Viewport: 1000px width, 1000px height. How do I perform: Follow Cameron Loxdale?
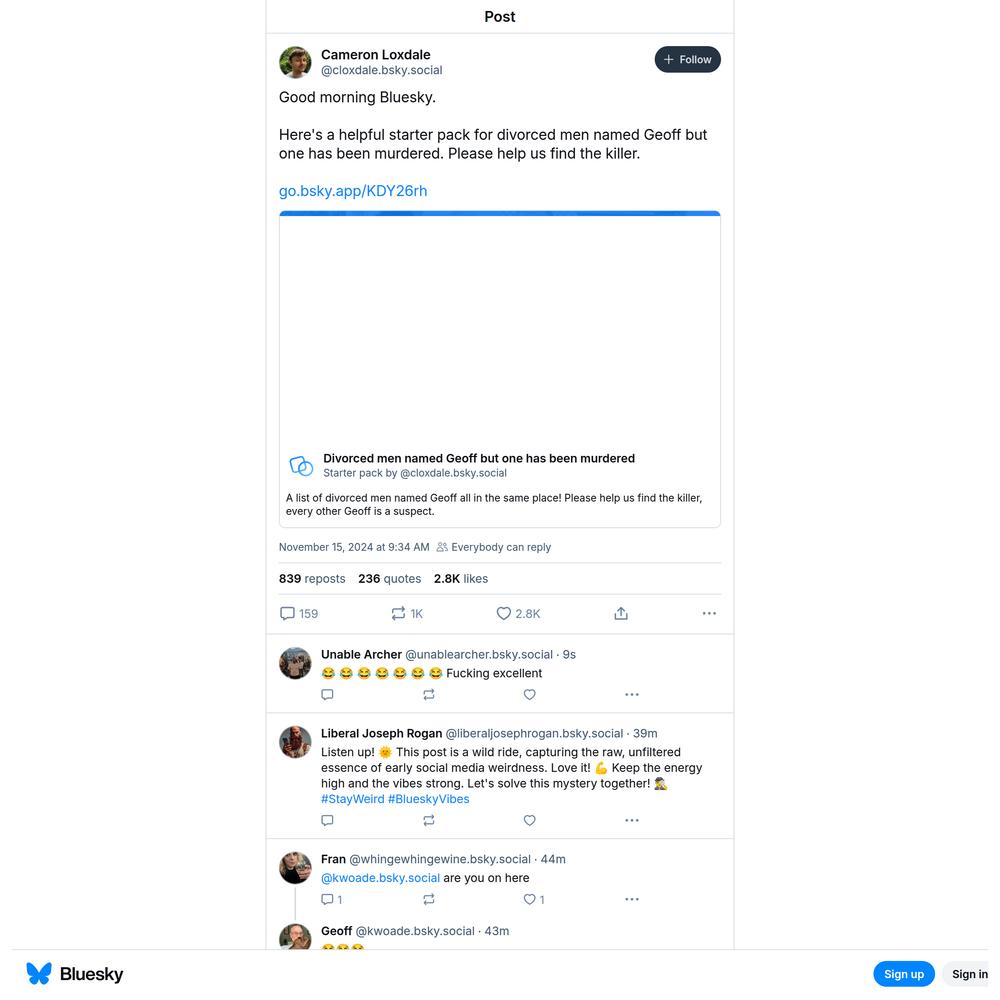click(688, 59)
